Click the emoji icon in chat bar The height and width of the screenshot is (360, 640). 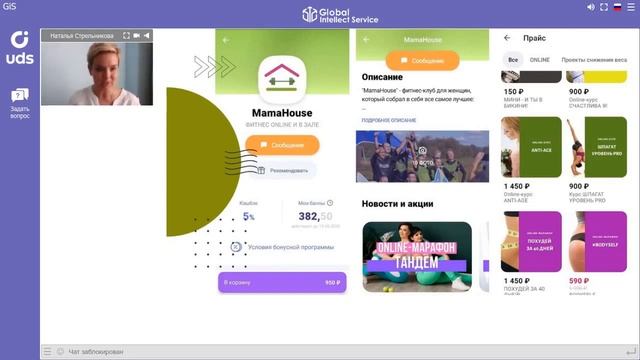click(x=60, y=351)
